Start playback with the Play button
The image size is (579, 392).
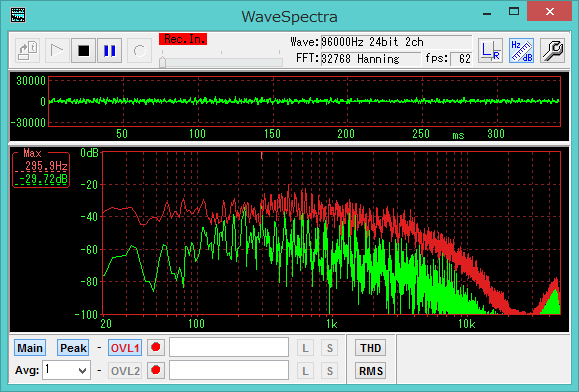coord(57,51)
